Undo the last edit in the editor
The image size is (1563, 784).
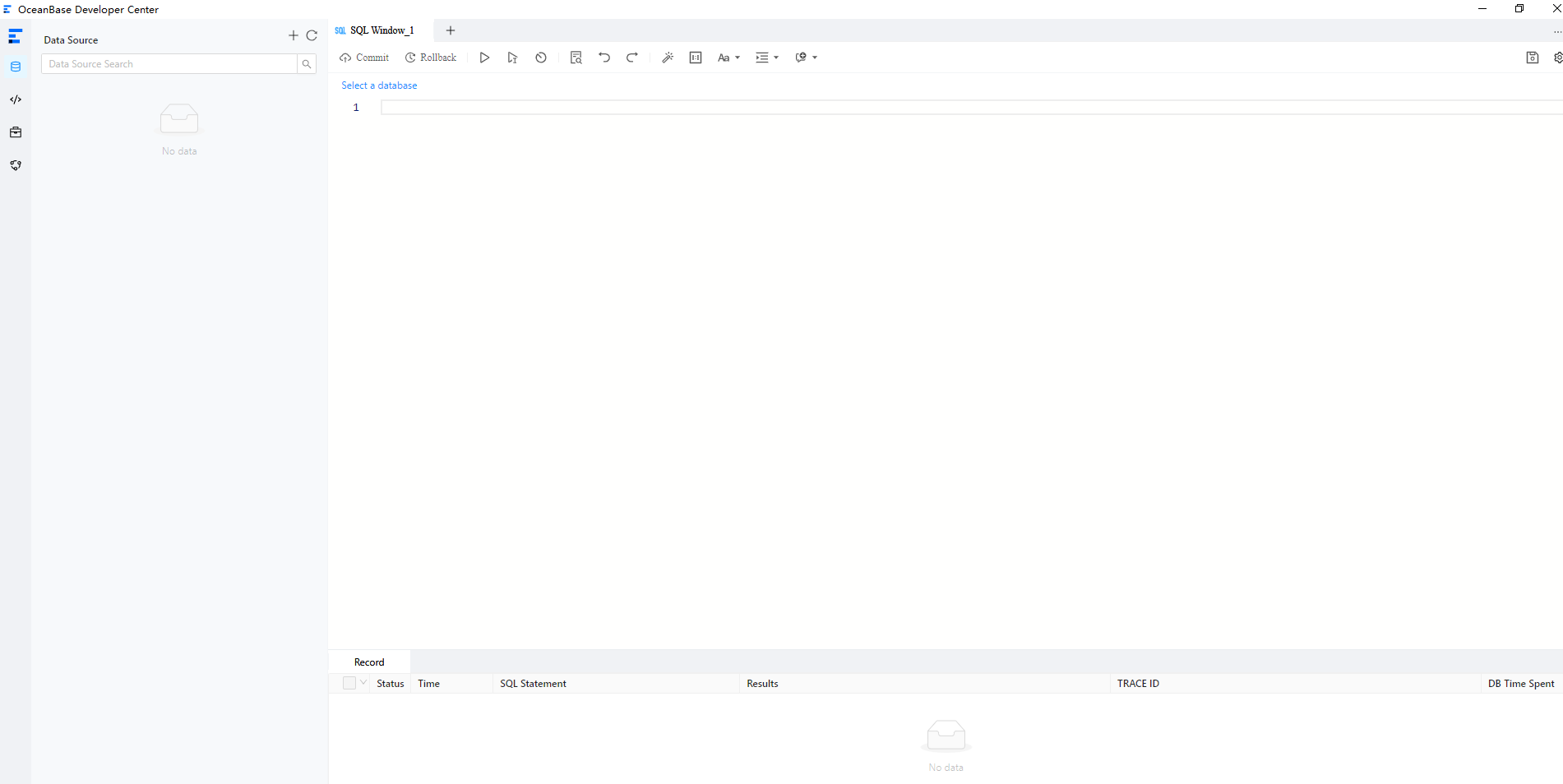604,58
